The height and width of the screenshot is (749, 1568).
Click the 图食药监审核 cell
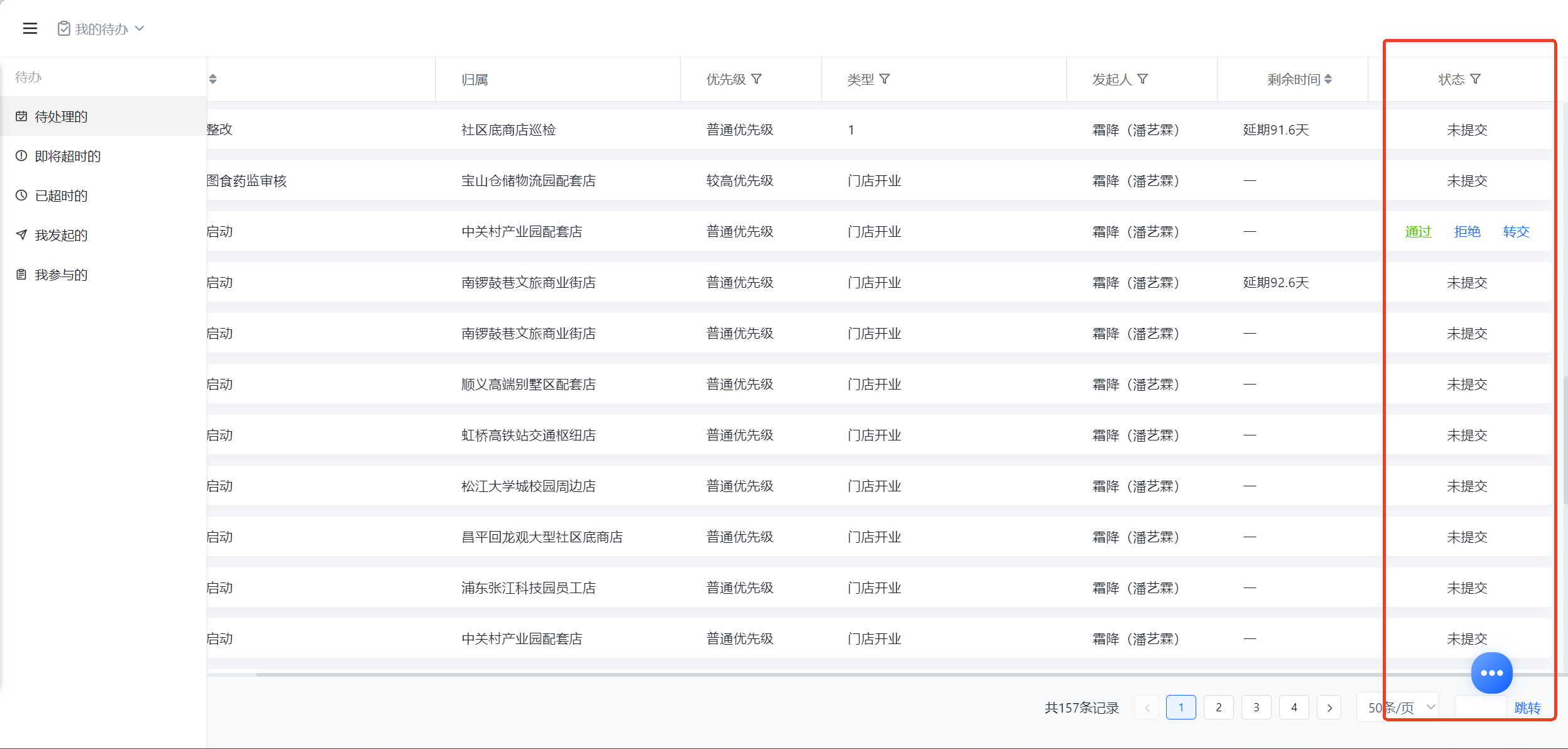247,181
